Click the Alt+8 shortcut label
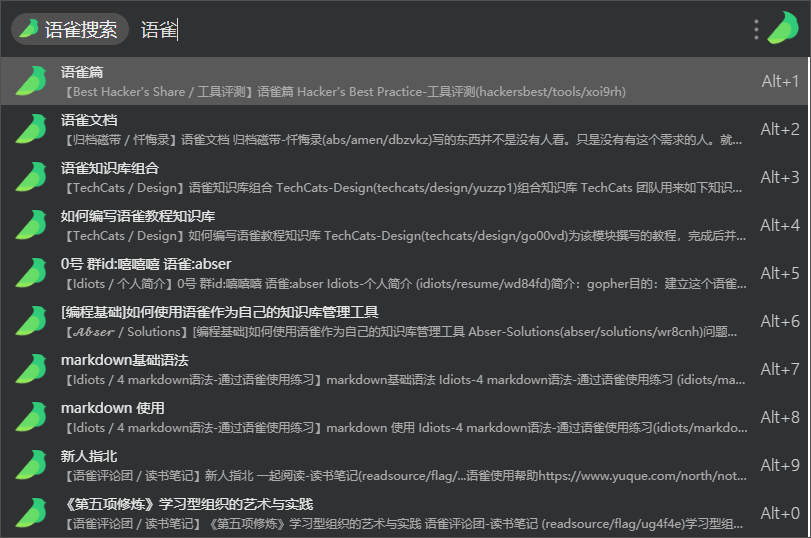Image resolution: width=811 pixels, height=538 pixels. point(780,417)
